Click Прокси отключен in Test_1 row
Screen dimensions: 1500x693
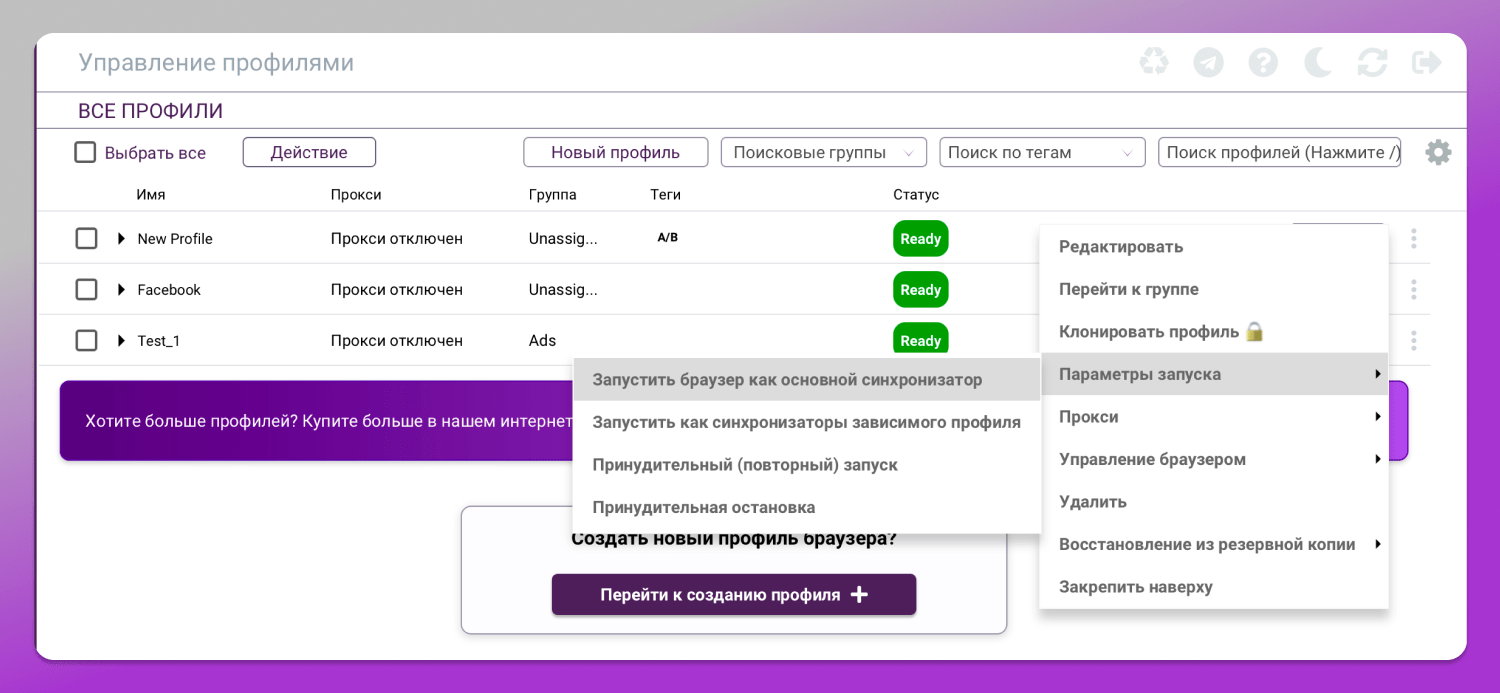click(x=397, y=340)
